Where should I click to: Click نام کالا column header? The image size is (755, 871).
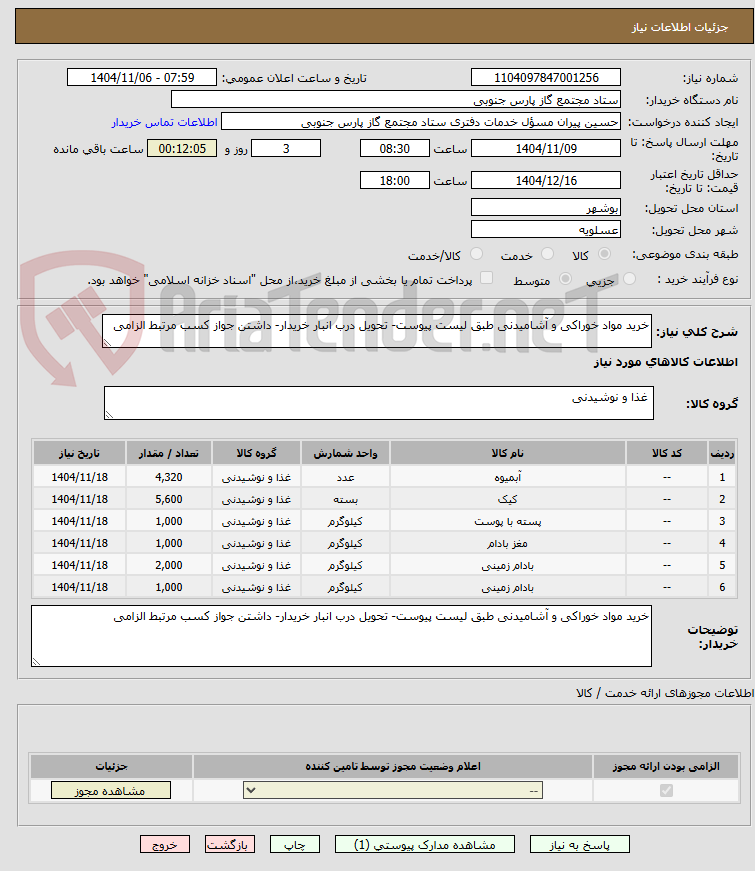[507, 453]
